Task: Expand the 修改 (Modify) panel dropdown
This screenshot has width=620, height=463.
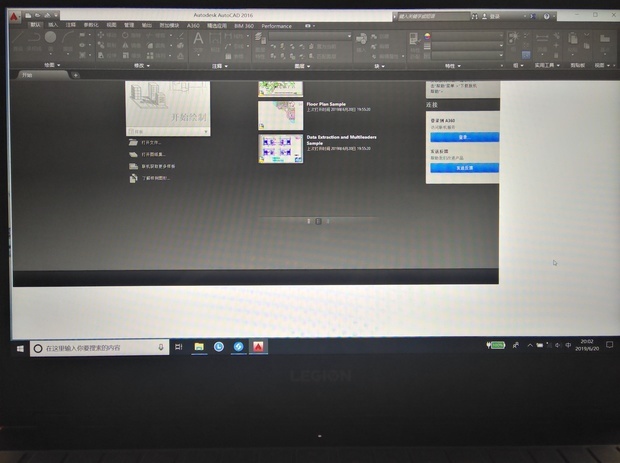Action: click(x=139, y=66)
